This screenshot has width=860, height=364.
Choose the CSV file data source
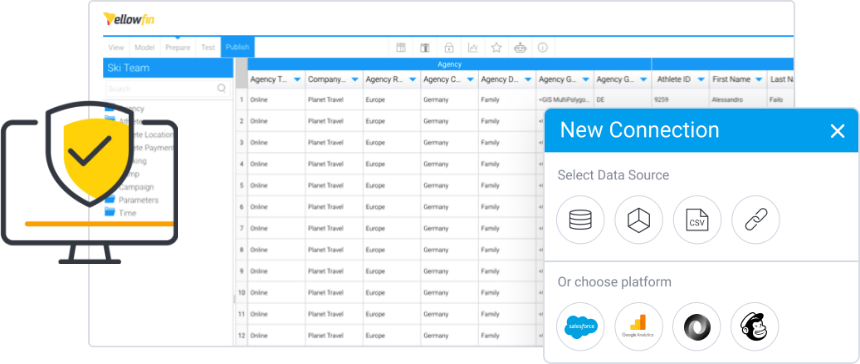point(697,220)
